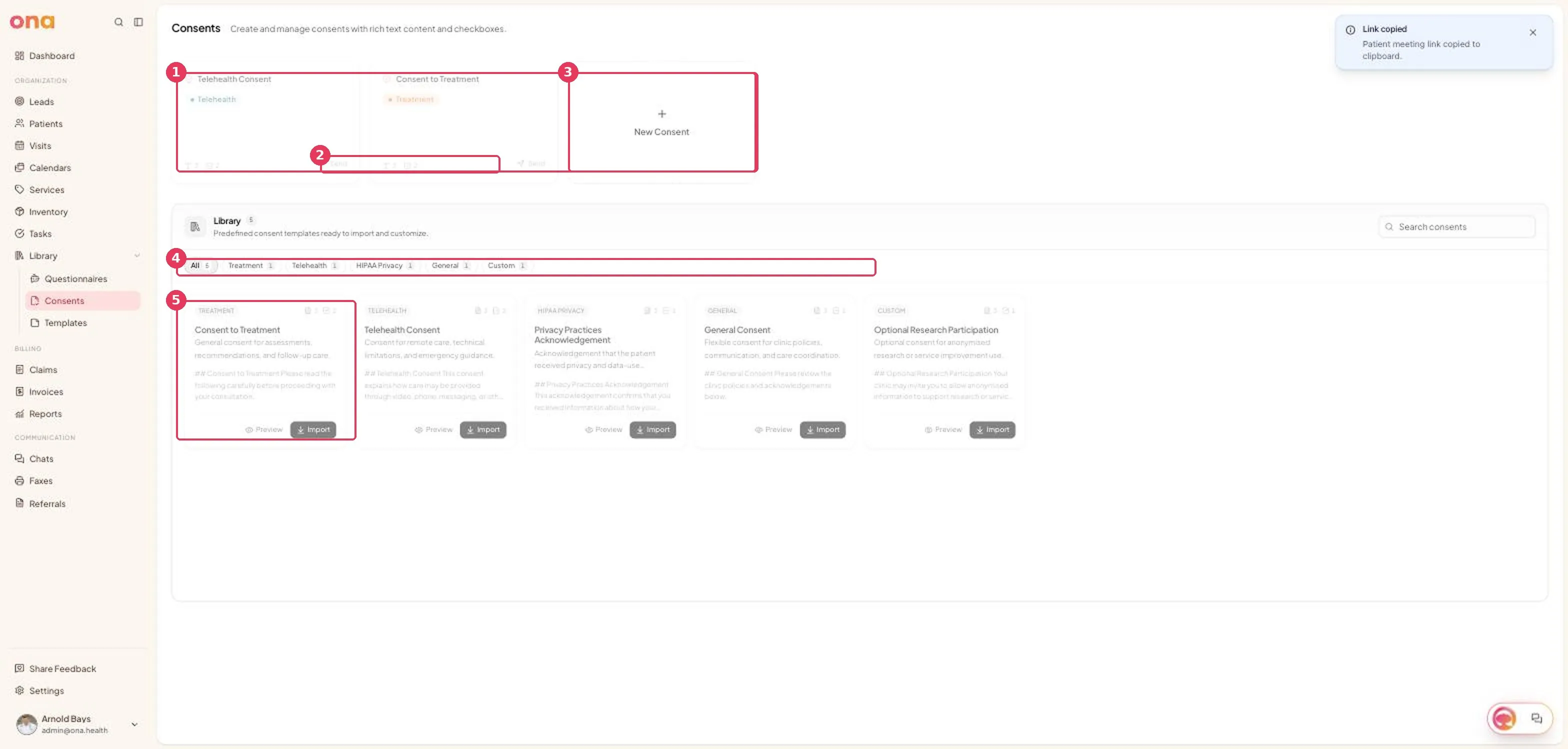Click the Treatment tag on top card
The width and height of the screenshot is (1568, 749).
[411, 99]
